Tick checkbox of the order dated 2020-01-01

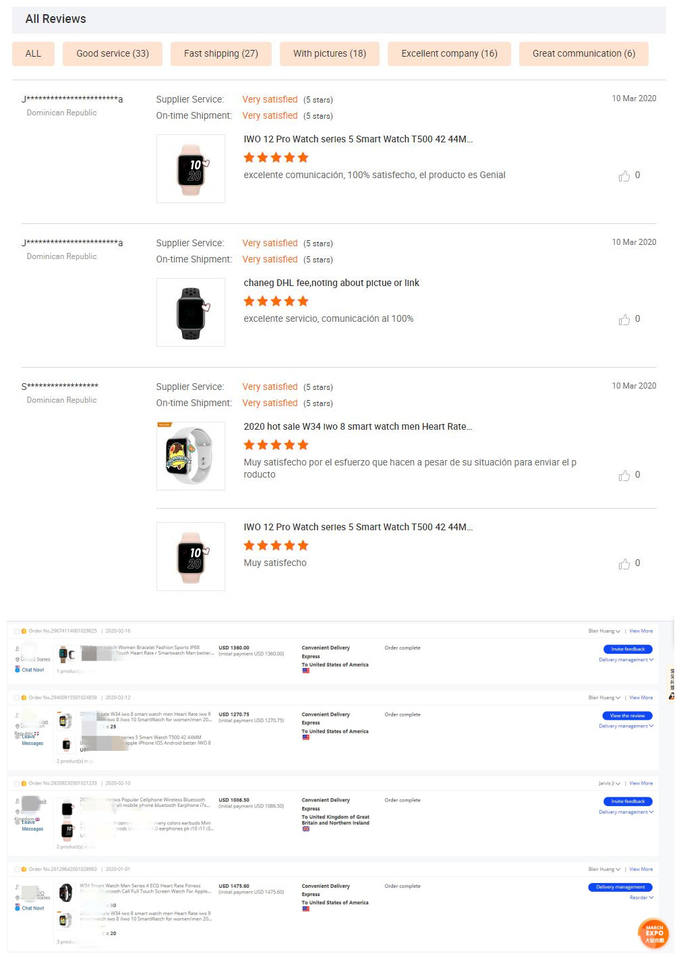point(17,869)
